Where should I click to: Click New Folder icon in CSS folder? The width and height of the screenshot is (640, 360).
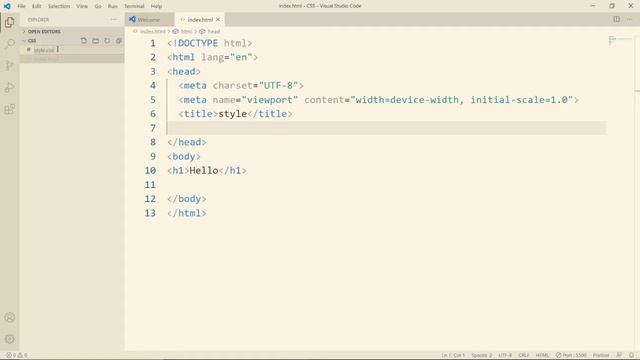96,40
